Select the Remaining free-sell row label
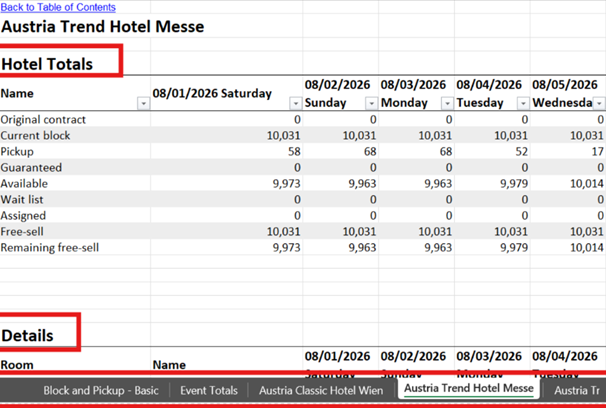 pyautogui.click(x=50, y=248)
